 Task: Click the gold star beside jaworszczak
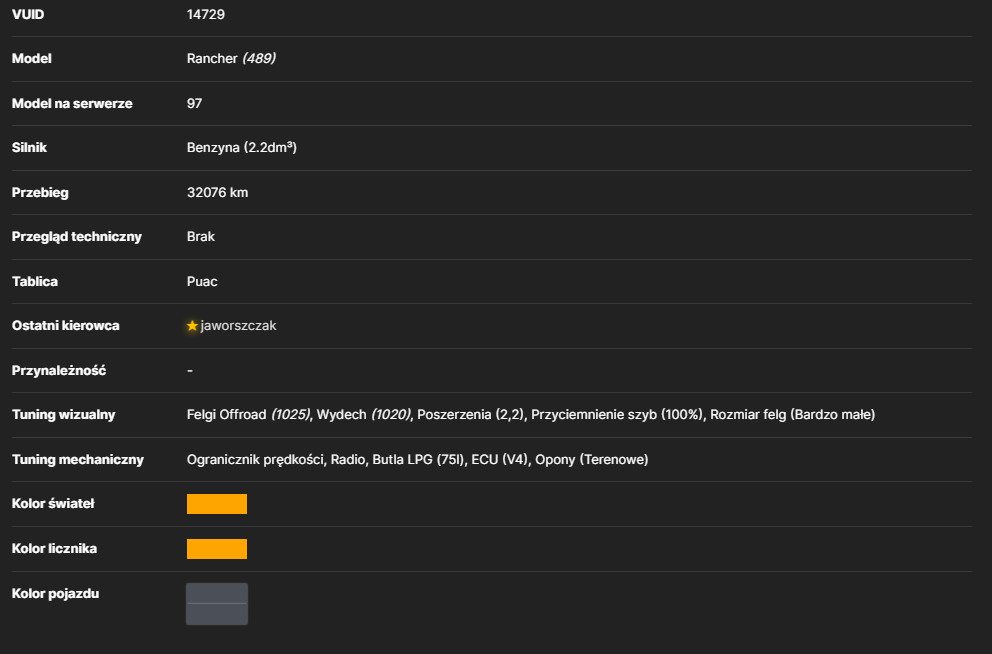192,326
